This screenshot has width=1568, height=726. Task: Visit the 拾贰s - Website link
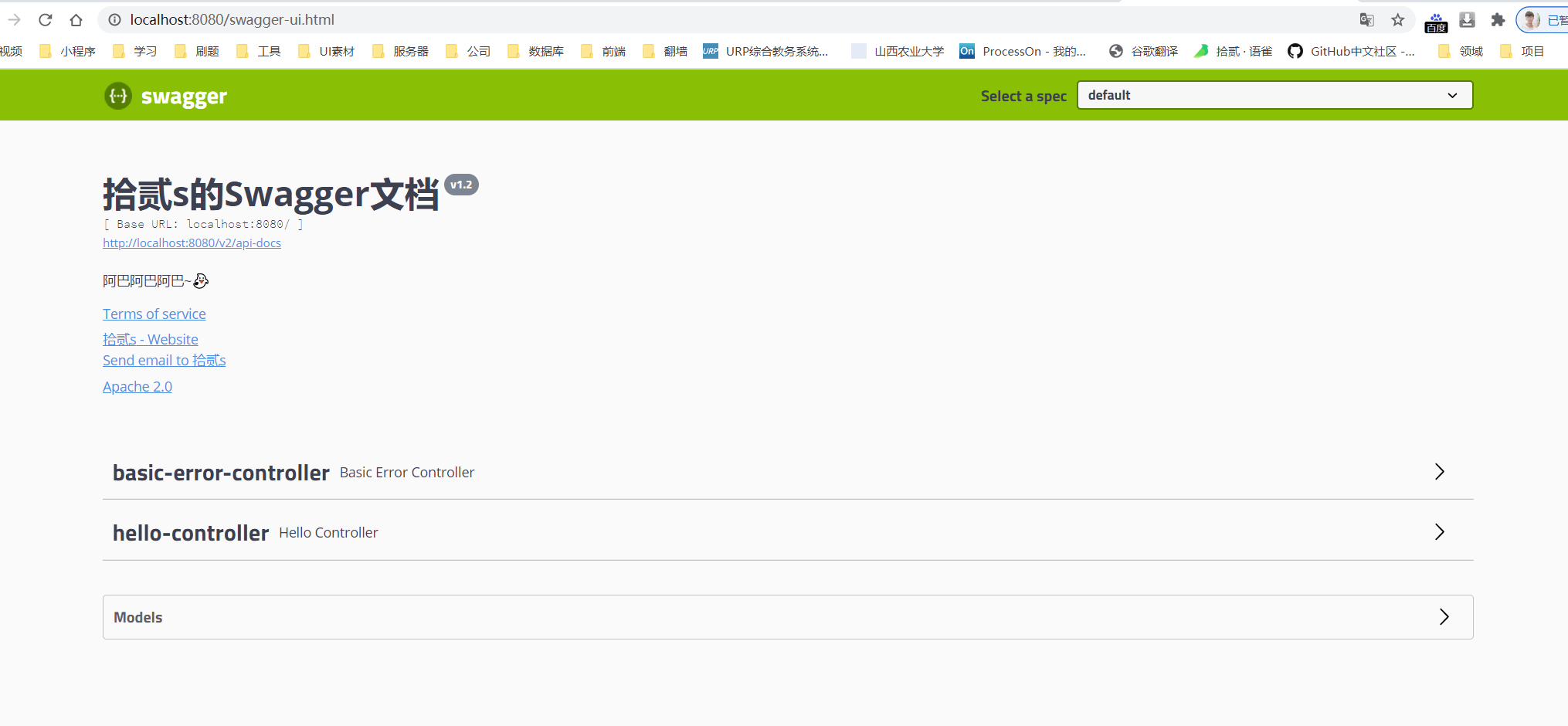(151, 339)
